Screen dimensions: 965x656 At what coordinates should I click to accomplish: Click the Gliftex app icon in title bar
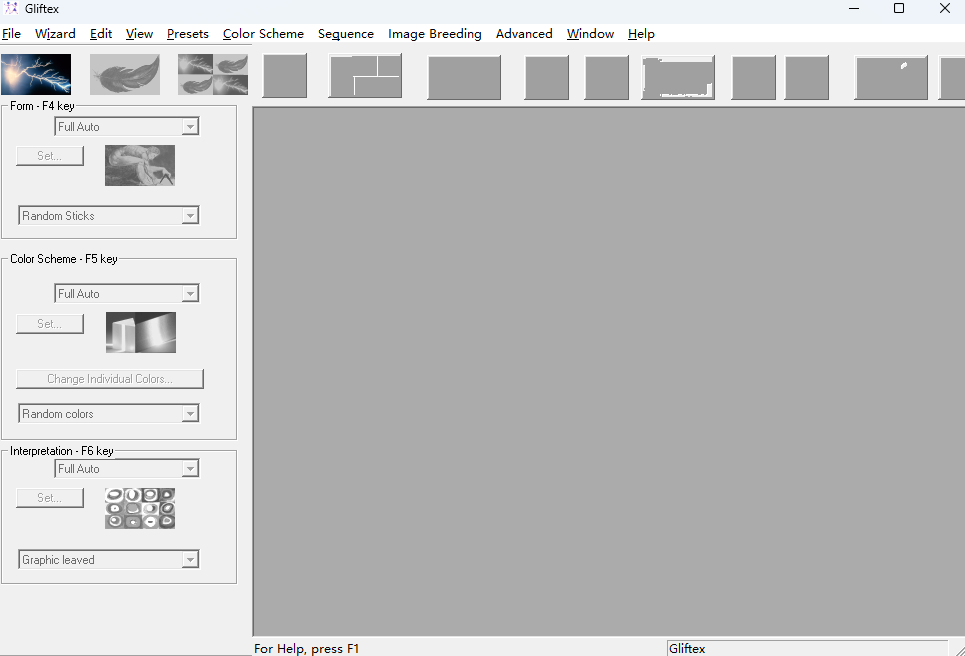12,9
